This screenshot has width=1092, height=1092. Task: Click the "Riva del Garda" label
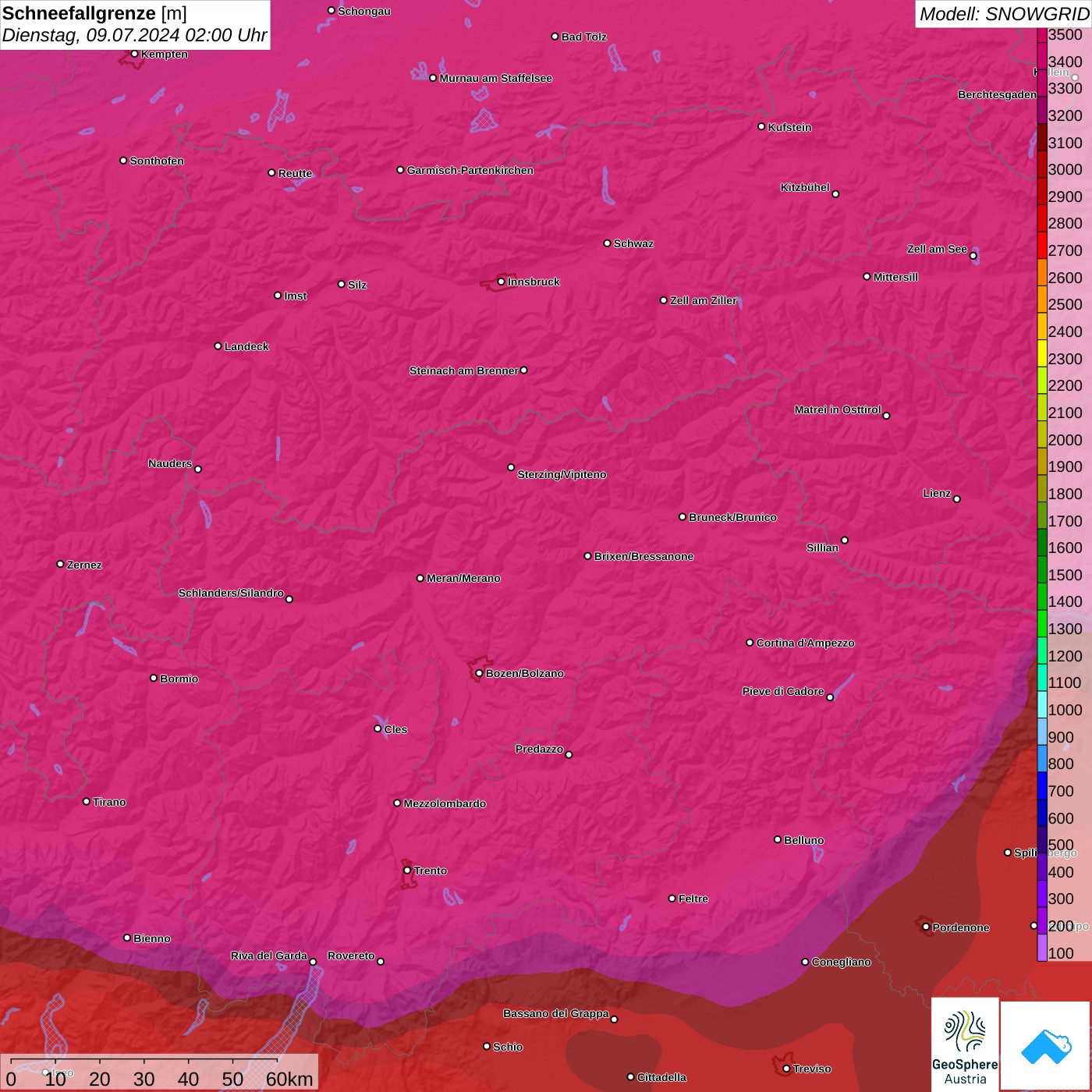click(269, 955)
